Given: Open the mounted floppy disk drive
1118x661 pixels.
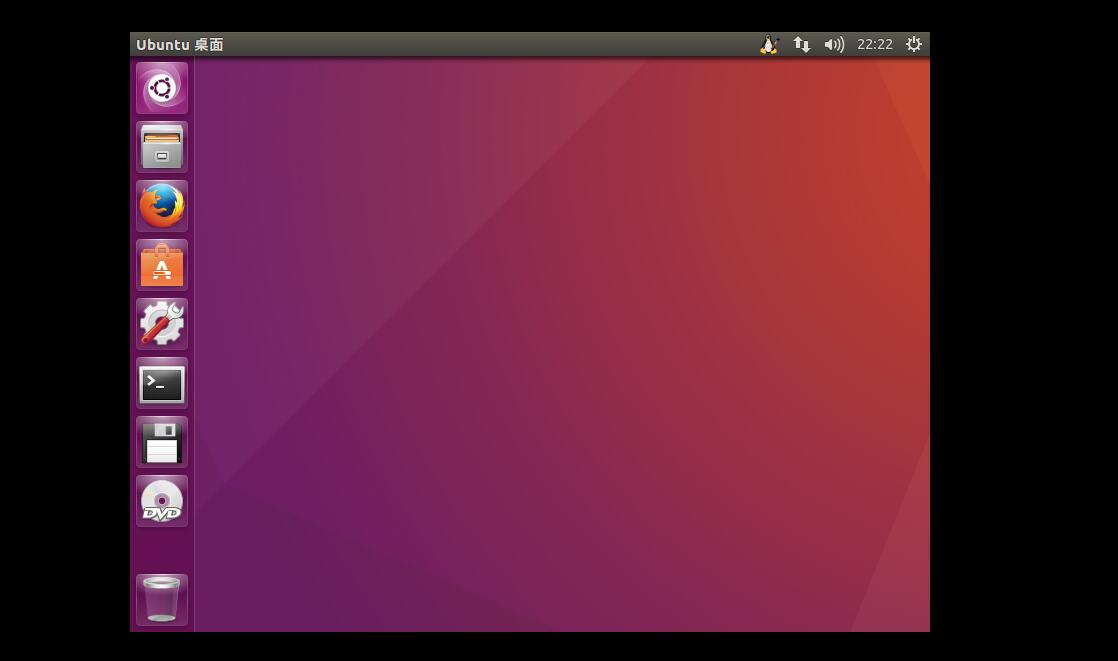Looking at the screenshot, I should 161,441.
